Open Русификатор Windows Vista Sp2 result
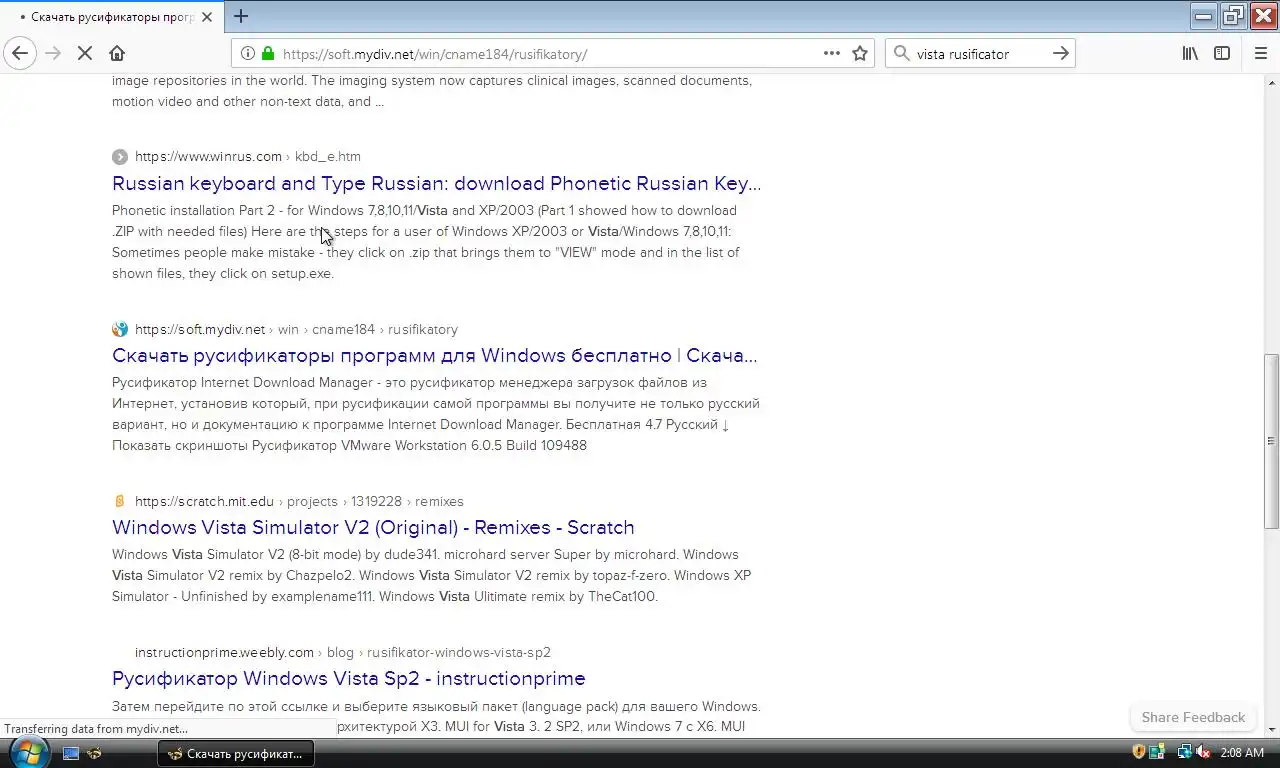The image size is (1280, 768). pos(348,678)
